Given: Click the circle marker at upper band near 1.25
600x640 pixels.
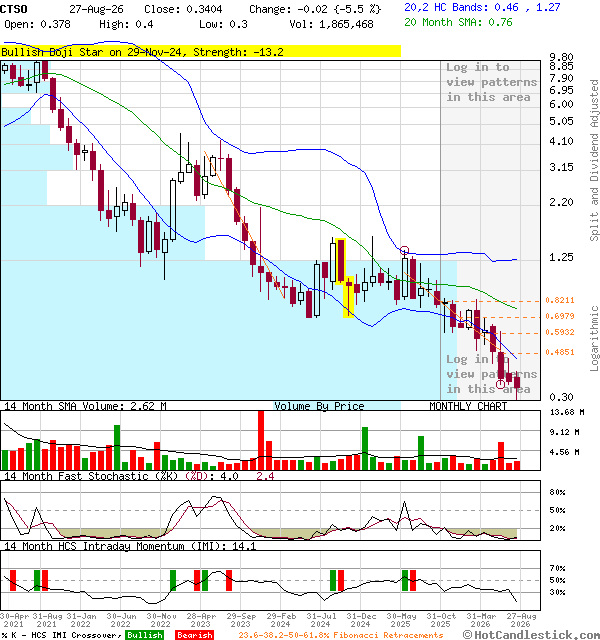Looking at the screenshot, I should click(x=404, y=250).
